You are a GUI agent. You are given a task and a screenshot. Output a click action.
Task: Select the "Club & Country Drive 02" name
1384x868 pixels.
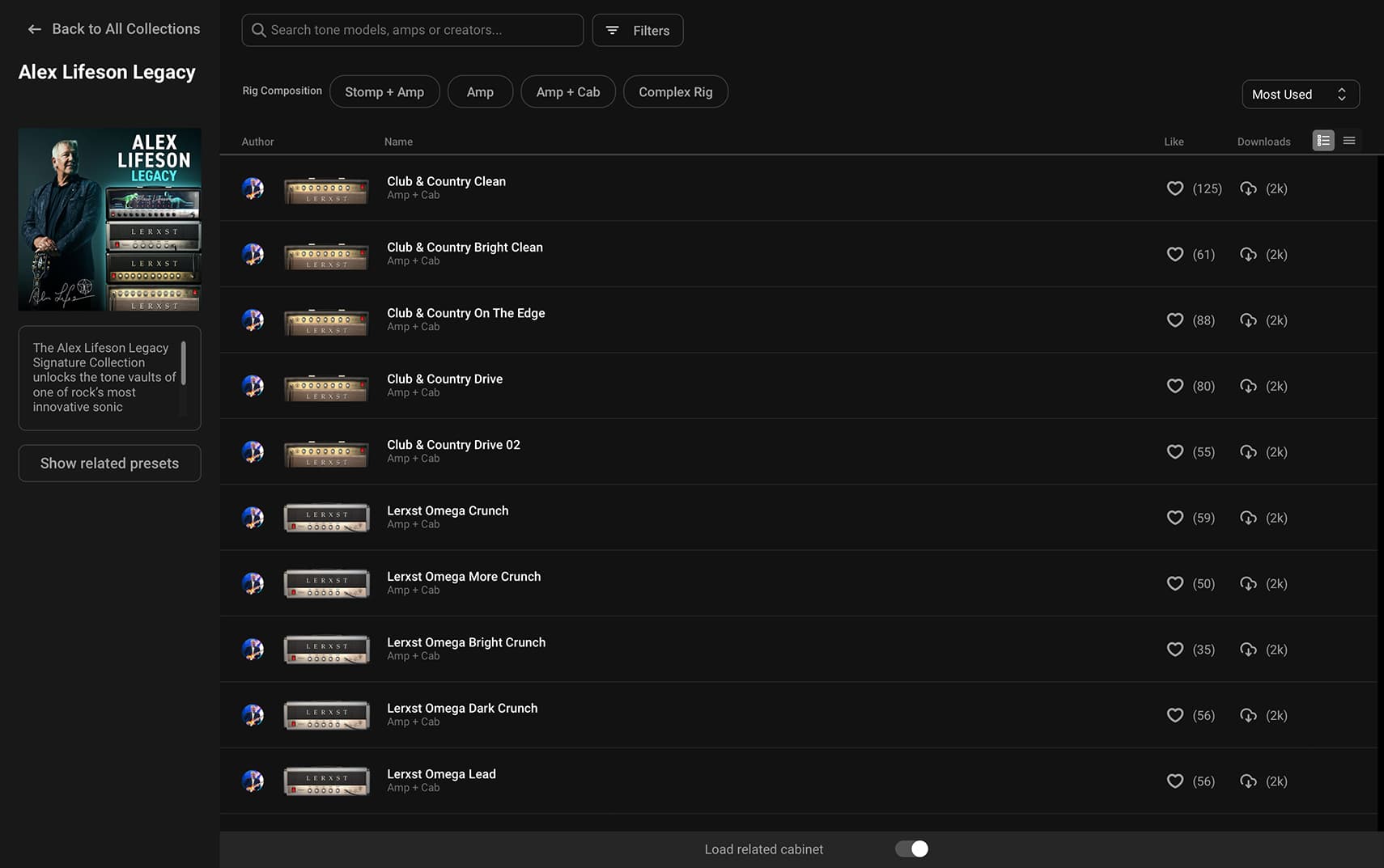pos(453,445)
